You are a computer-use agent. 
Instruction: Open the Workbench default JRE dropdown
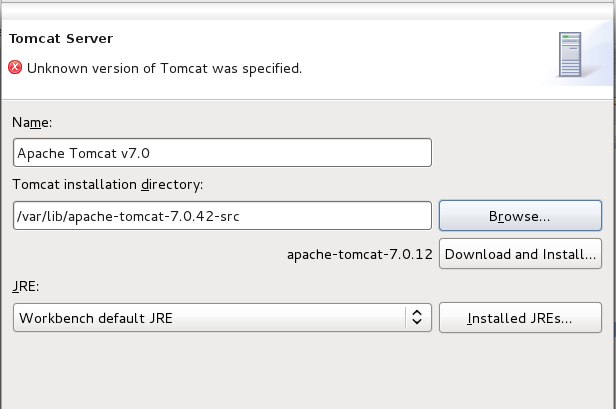[x=222, y=318]
